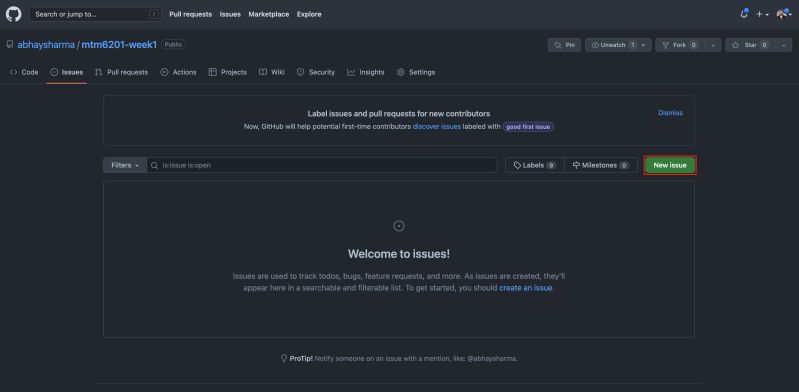The height and width of the screenshot is (392, 799).
Task: Click the Label issues banner headline text
Action: [x=399, y=114]
